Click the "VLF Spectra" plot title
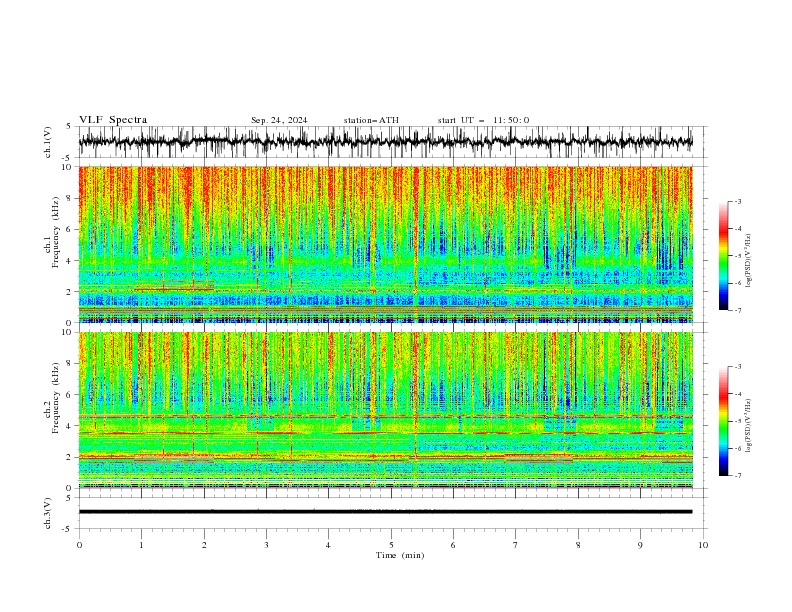792x612 pixels. pos(113,120)
